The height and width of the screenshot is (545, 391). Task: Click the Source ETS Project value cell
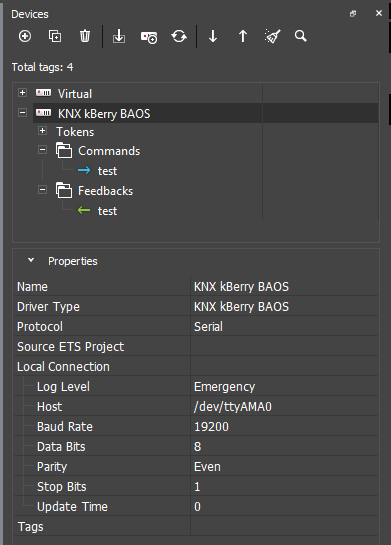point(284,347)
